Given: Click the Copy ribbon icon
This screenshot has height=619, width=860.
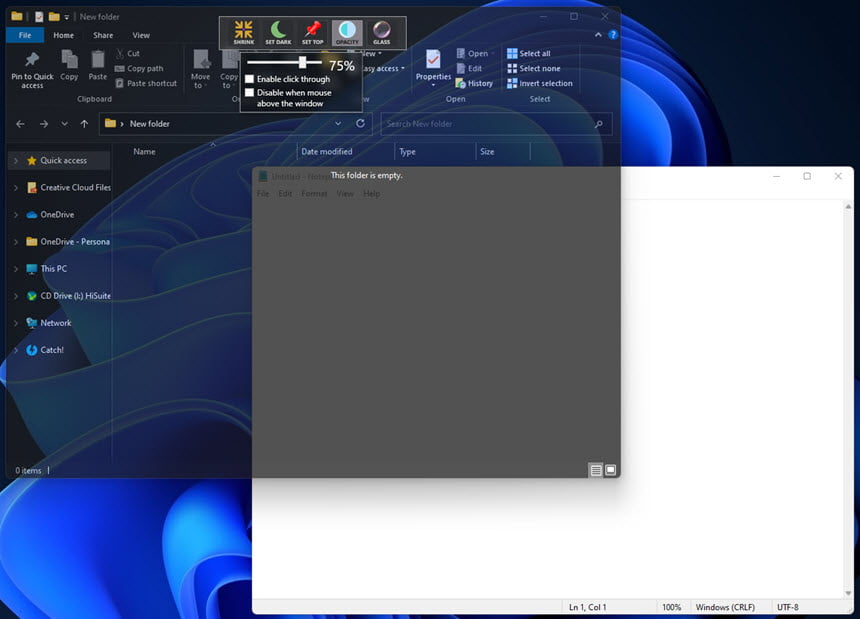Looking at the screenshot, I should 69,65.
